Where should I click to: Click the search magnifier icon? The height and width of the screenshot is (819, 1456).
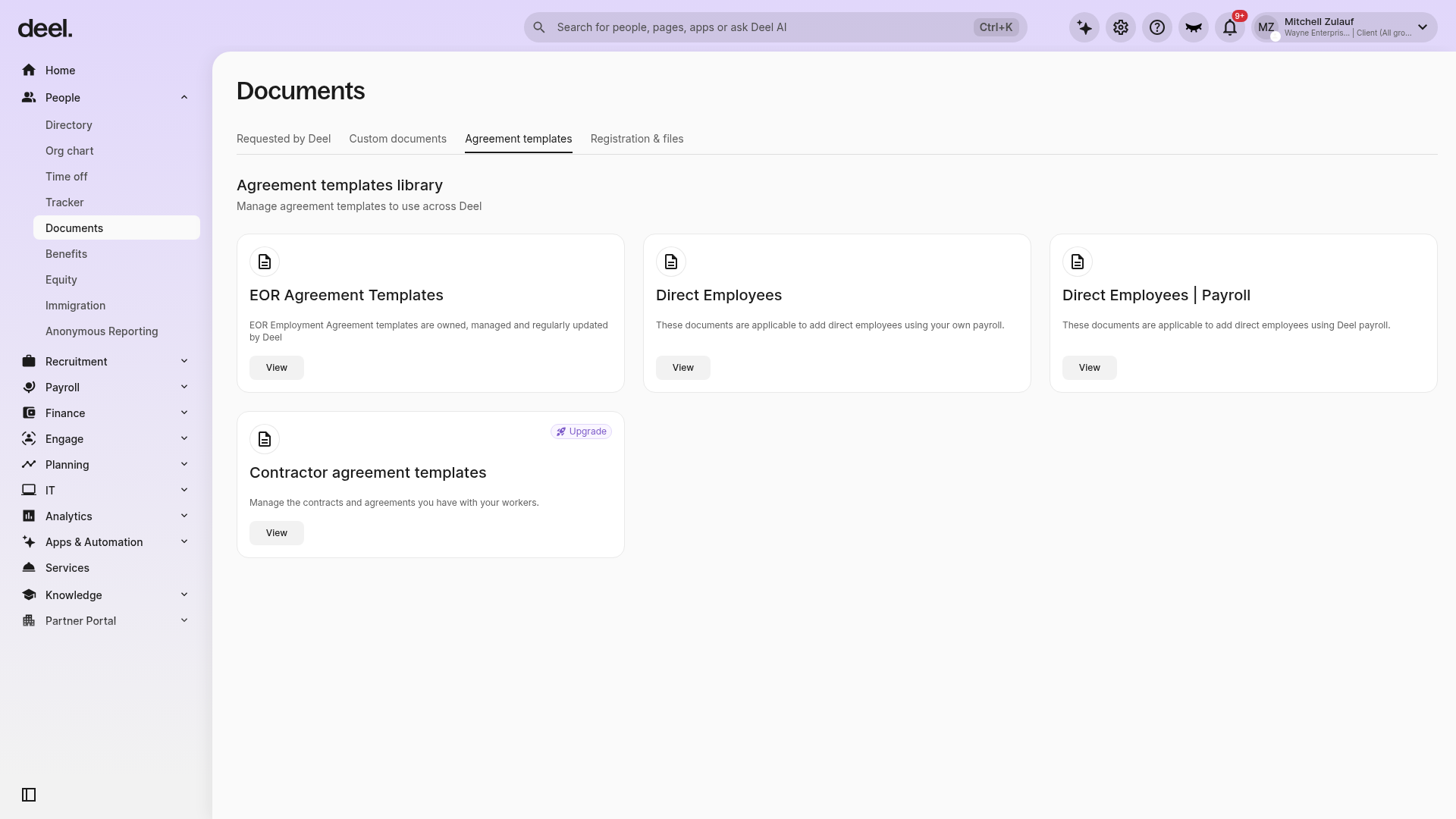tap(539, 27)
